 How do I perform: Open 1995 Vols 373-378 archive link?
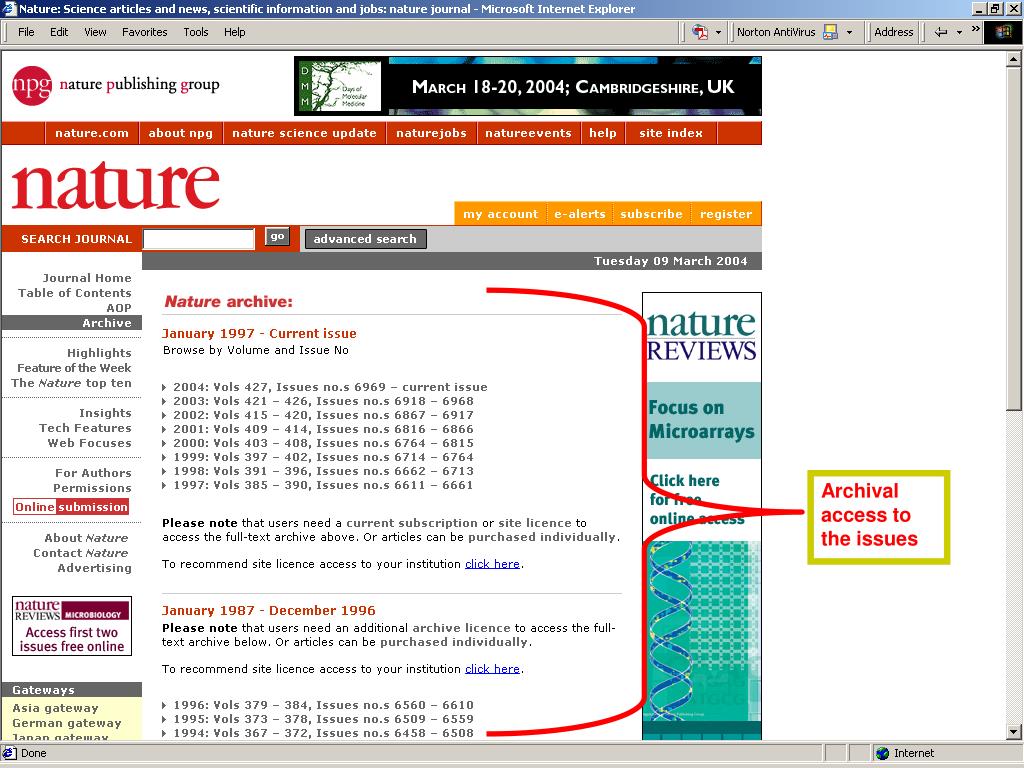click(318, 720)
